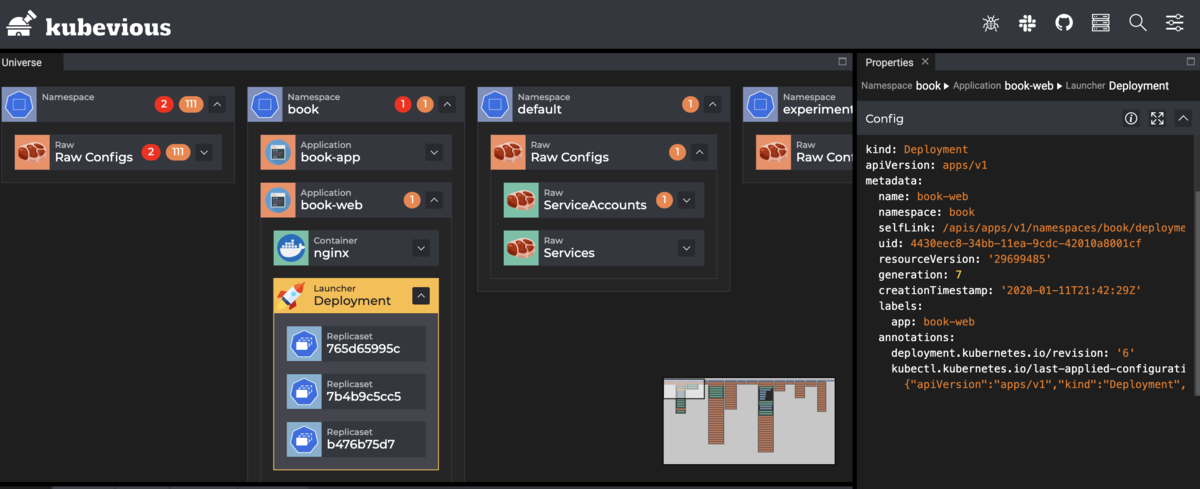
Task: Collapse the book namespace
Action: 448,104
